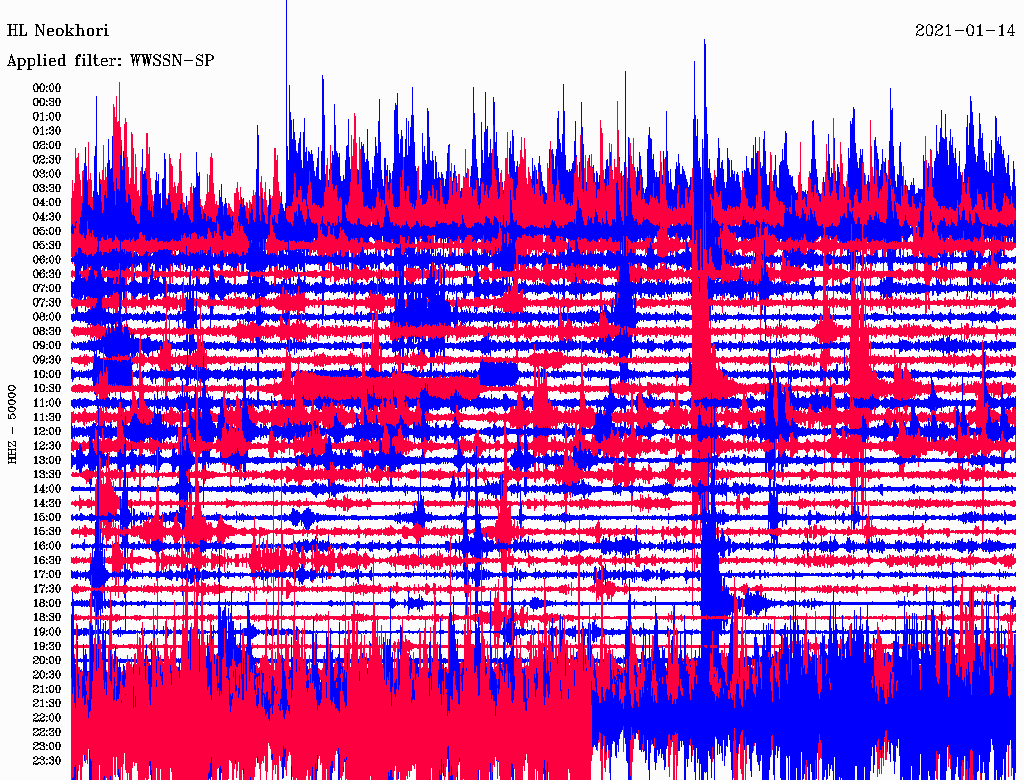Screen dimensions: 1024x780
Task: Select the 18:30 time label
Action: pyautogui.click(x=46, y=617)
